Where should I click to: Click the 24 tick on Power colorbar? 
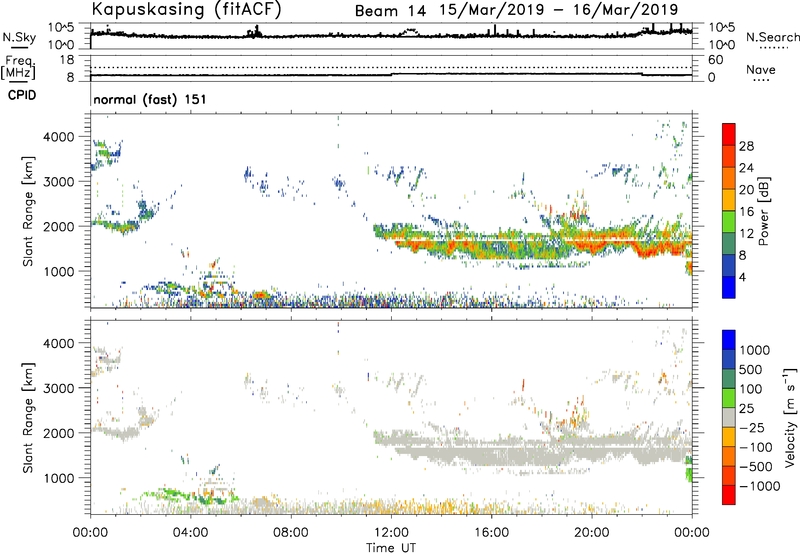pyautogui.click(x=746, y=168)
